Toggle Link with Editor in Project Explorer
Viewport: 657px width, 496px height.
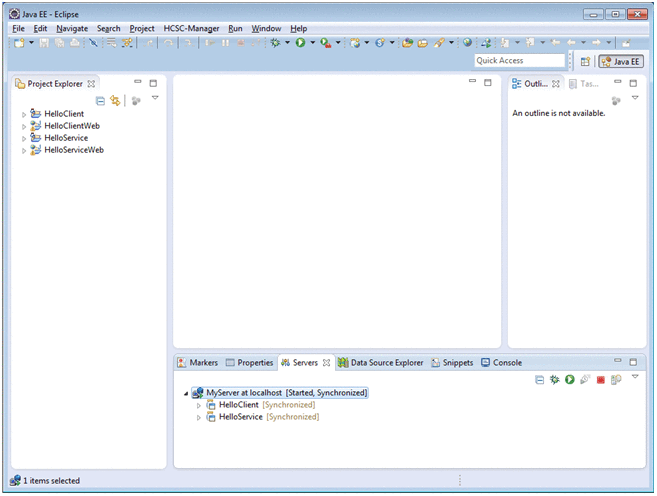point(115,101)
